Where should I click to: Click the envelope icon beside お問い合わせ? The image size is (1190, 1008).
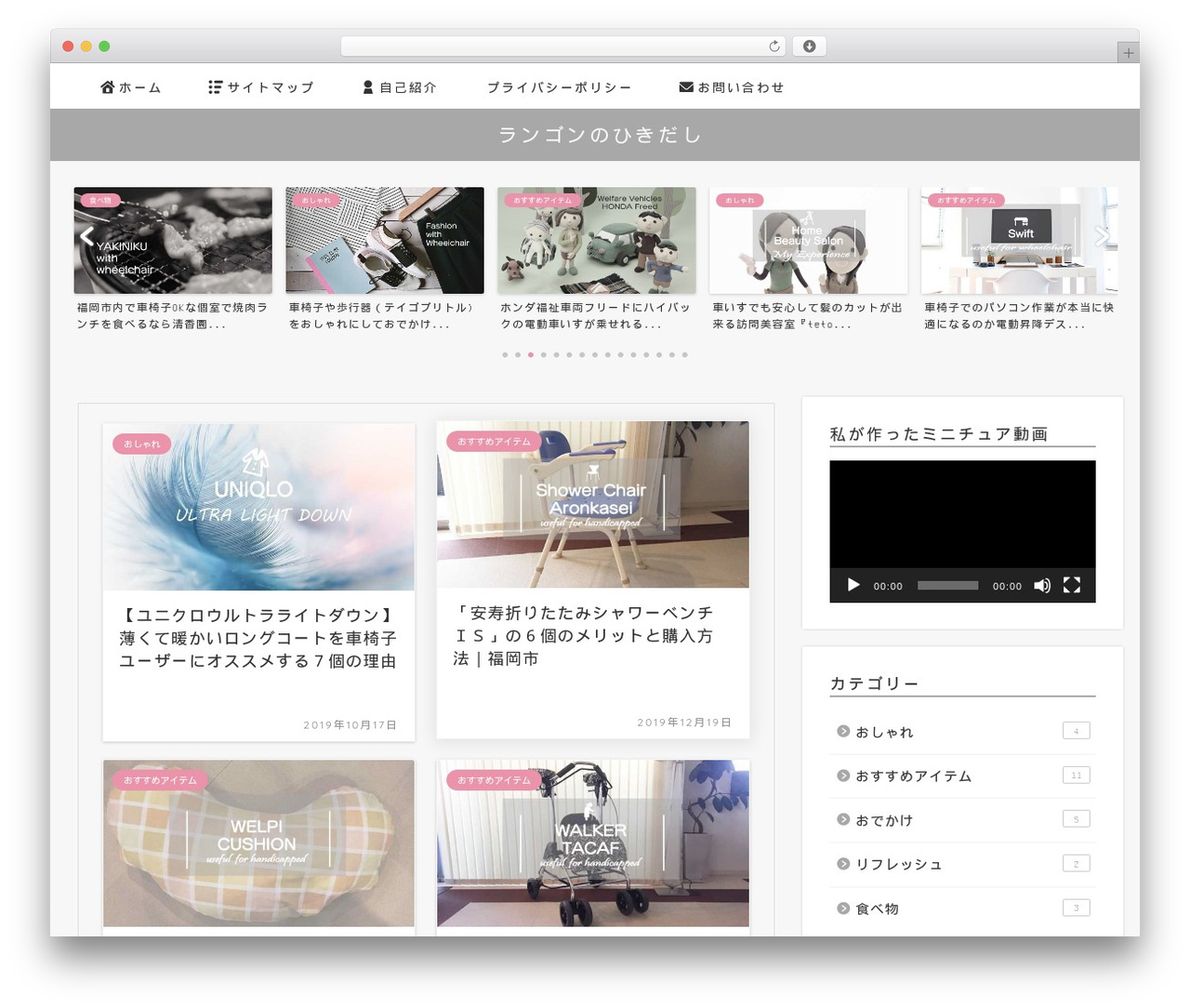686,87
